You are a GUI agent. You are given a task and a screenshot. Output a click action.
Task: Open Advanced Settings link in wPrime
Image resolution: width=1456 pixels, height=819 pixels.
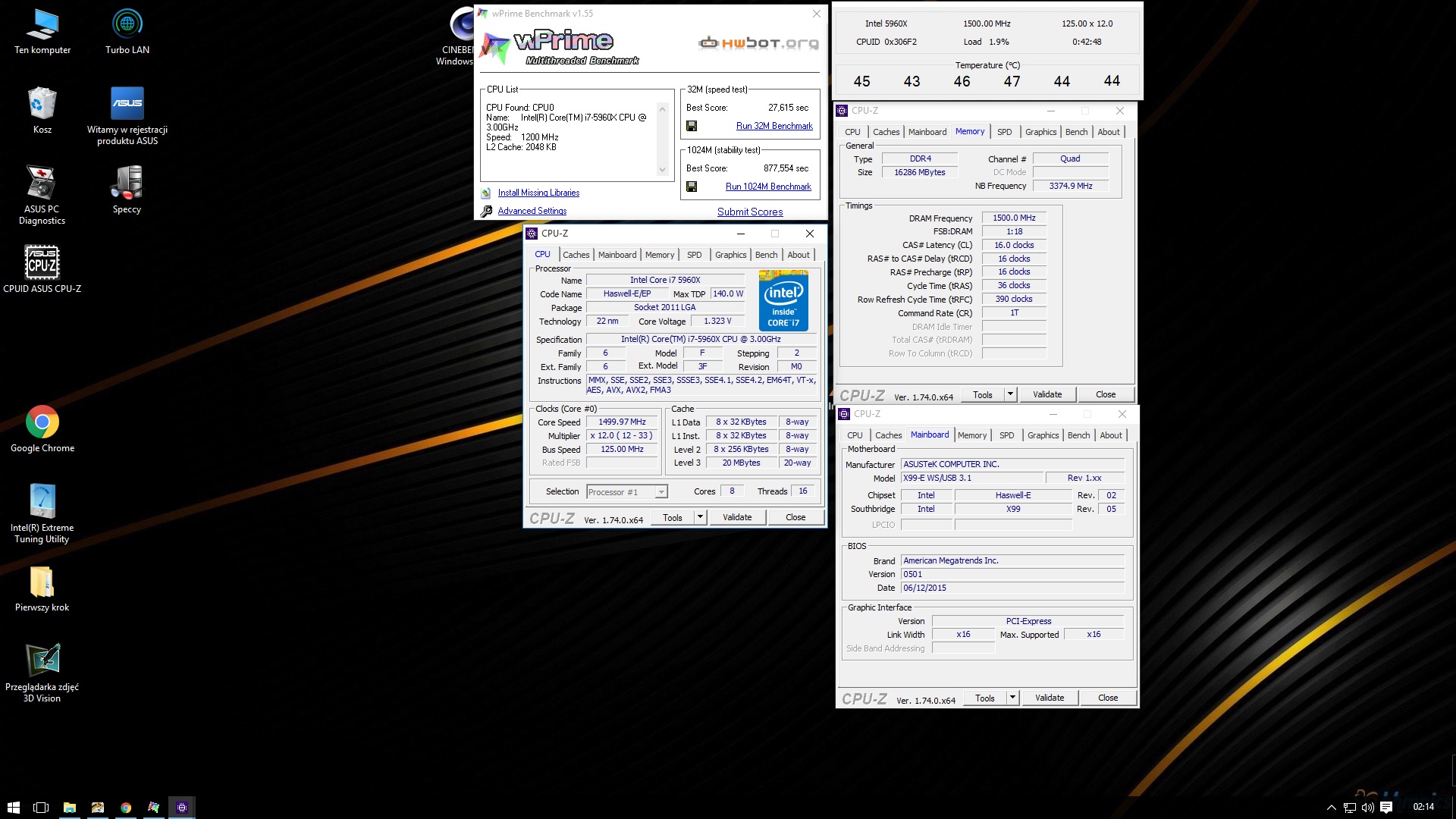tap(532, 211)
